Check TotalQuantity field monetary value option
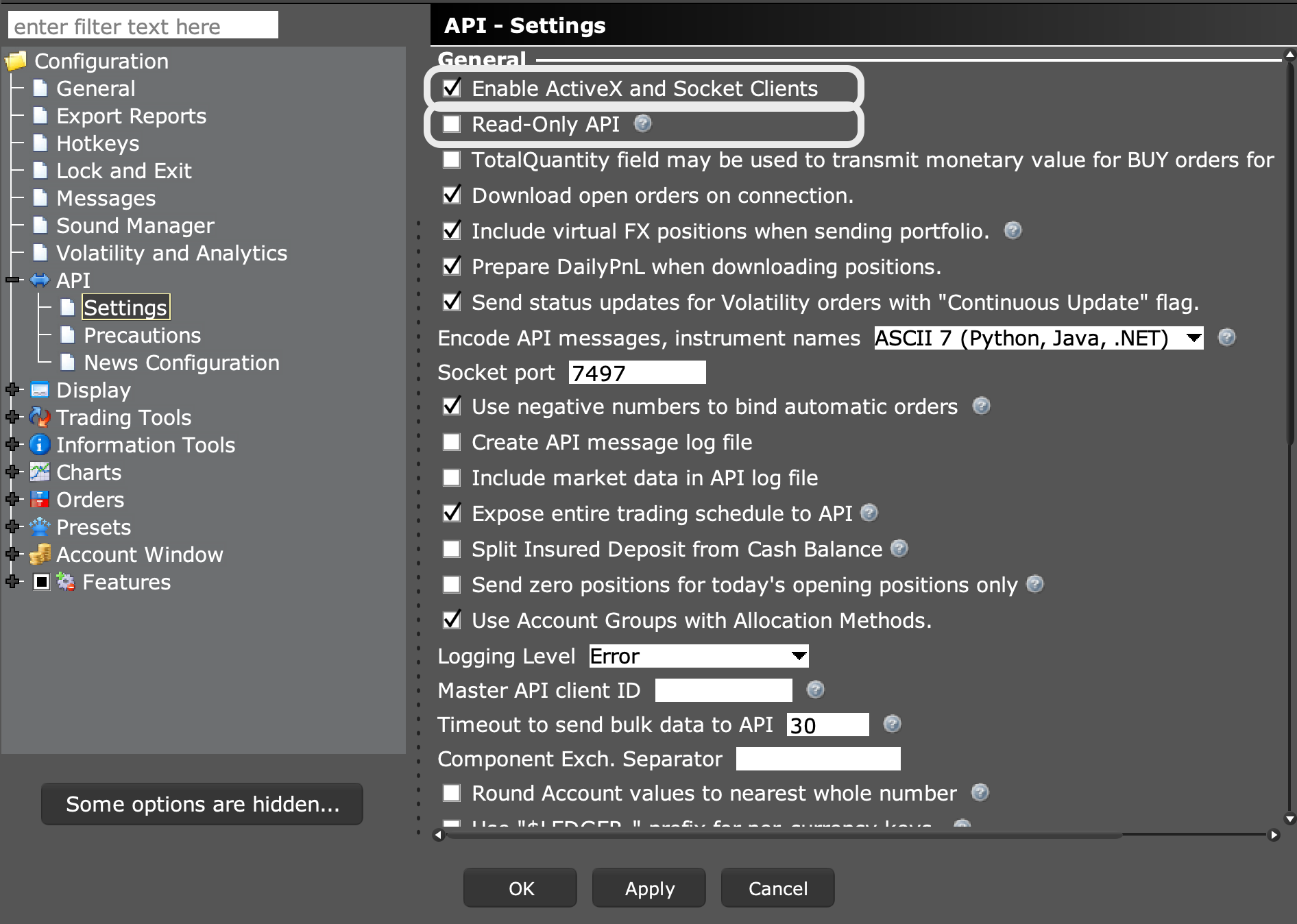The height and width of the screenshot is (924, 1297). pos(452,160)
